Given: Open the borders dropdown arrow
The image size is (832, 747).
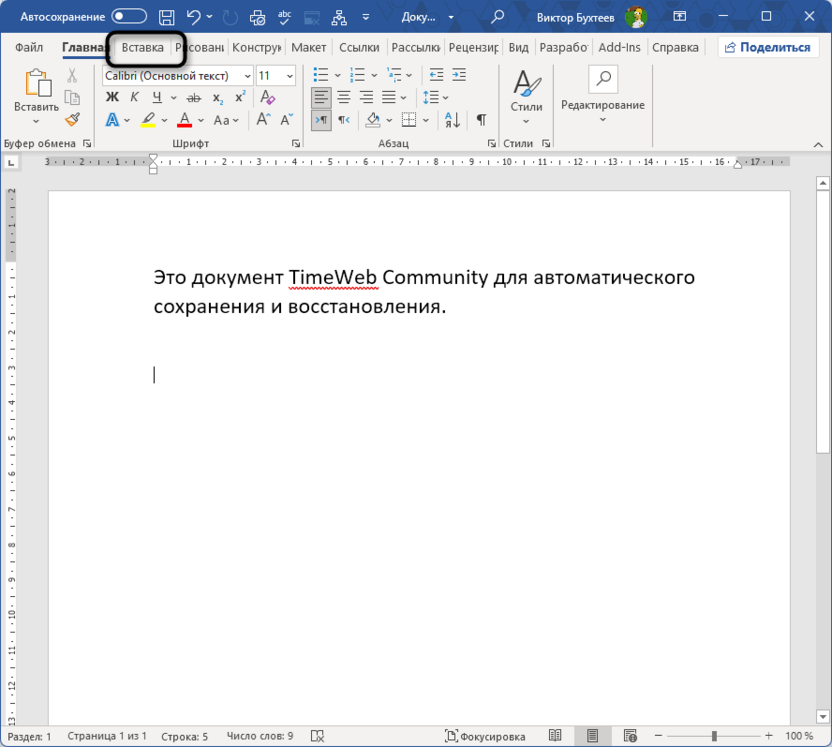Looking at the screenshot, I should click(426, 120).
